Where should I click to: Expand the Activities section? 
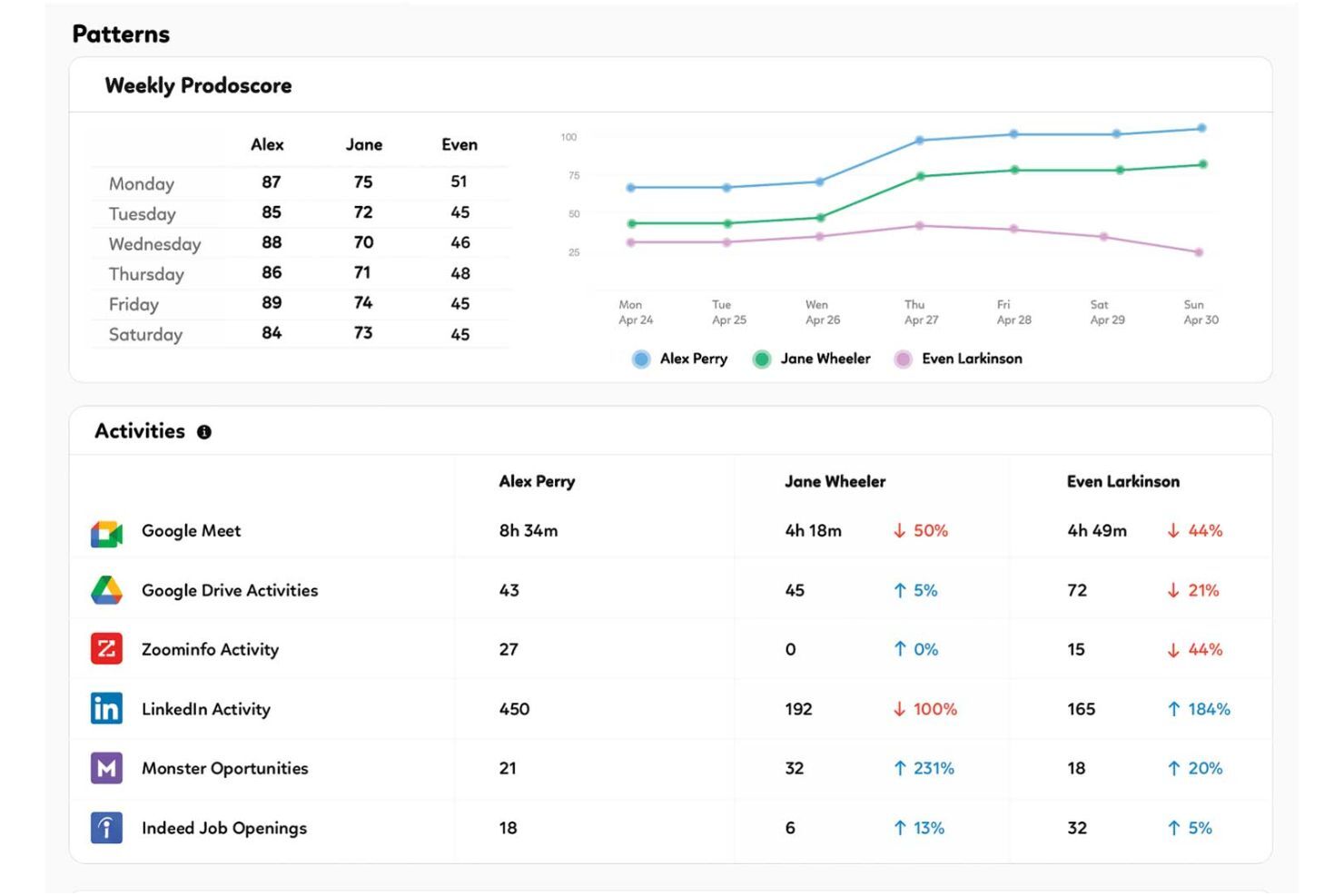coord(142,430)
